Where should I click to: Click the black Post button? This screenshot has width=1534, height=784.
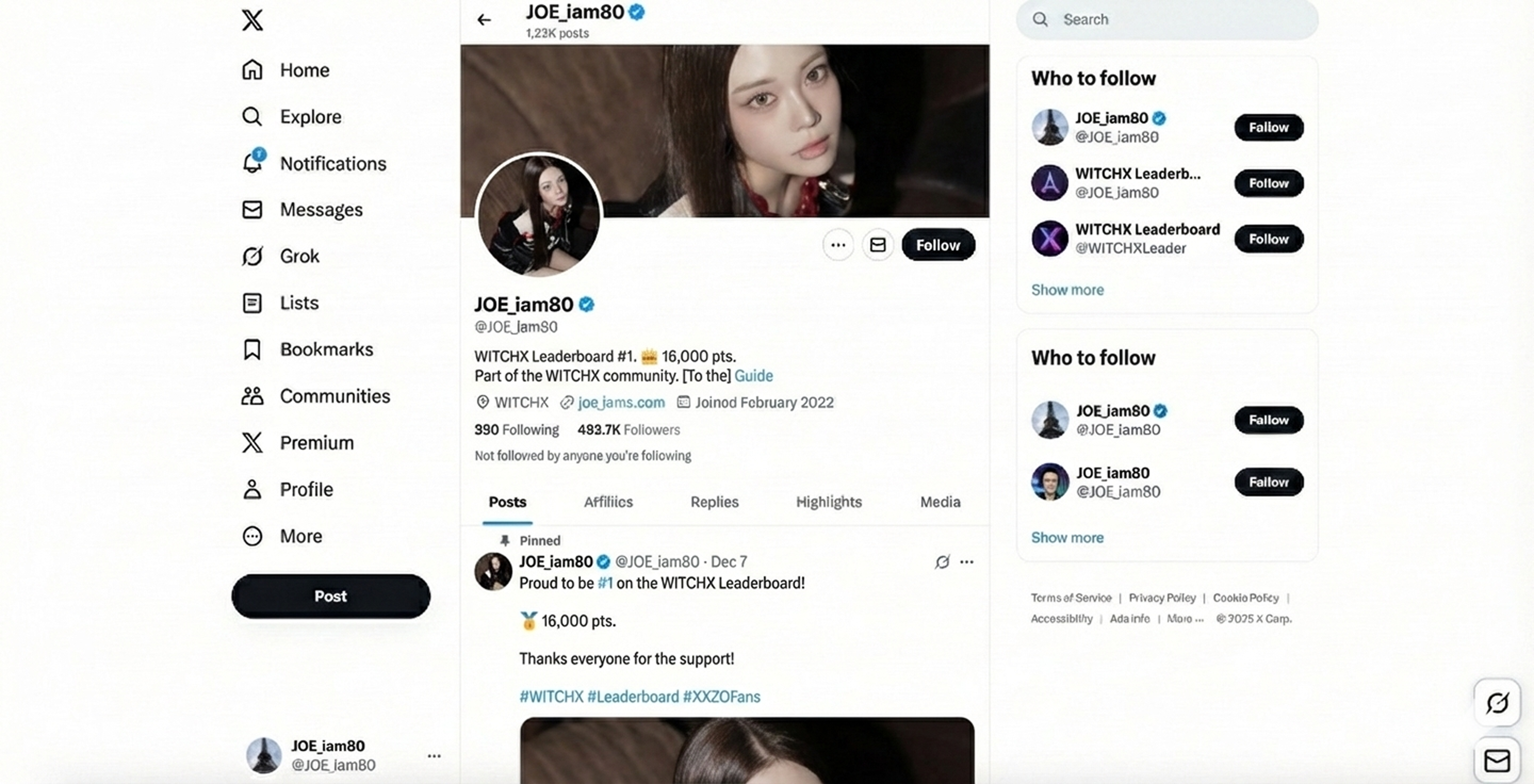(x=331, y=596)
